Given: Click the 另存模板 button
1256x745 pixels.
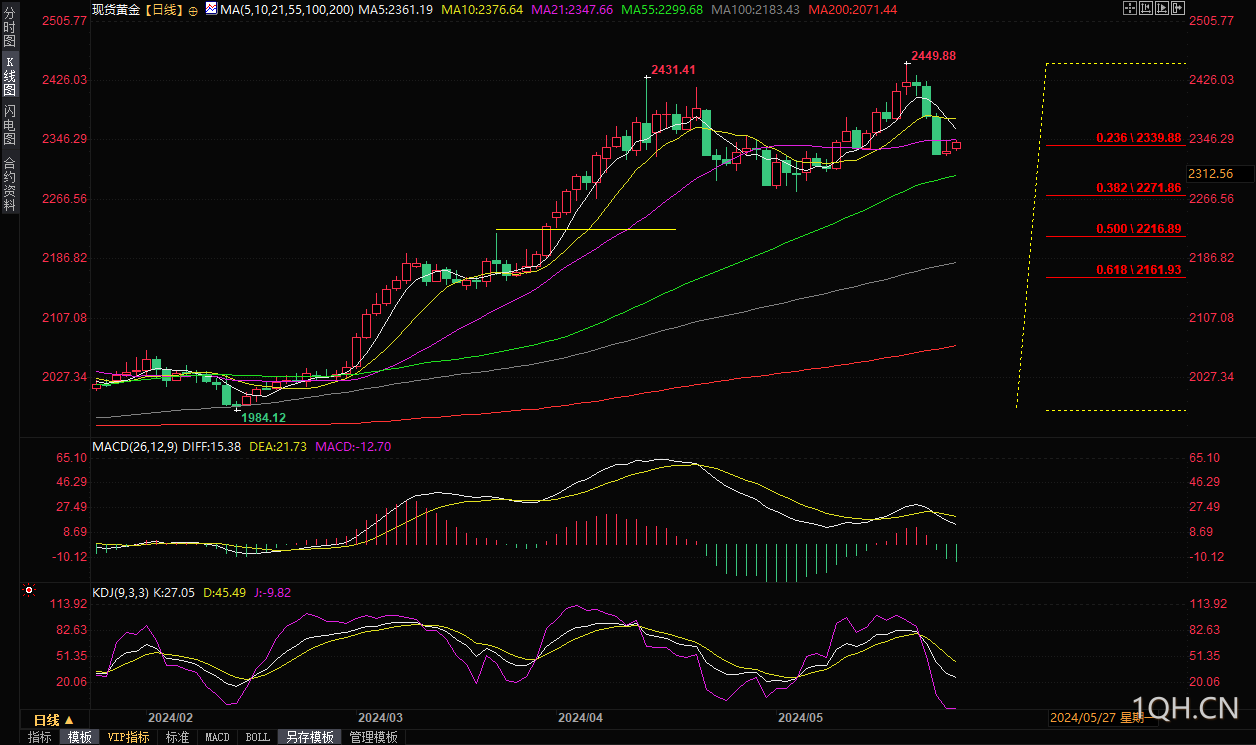Looking at the screenshot, I should point(310,737).
